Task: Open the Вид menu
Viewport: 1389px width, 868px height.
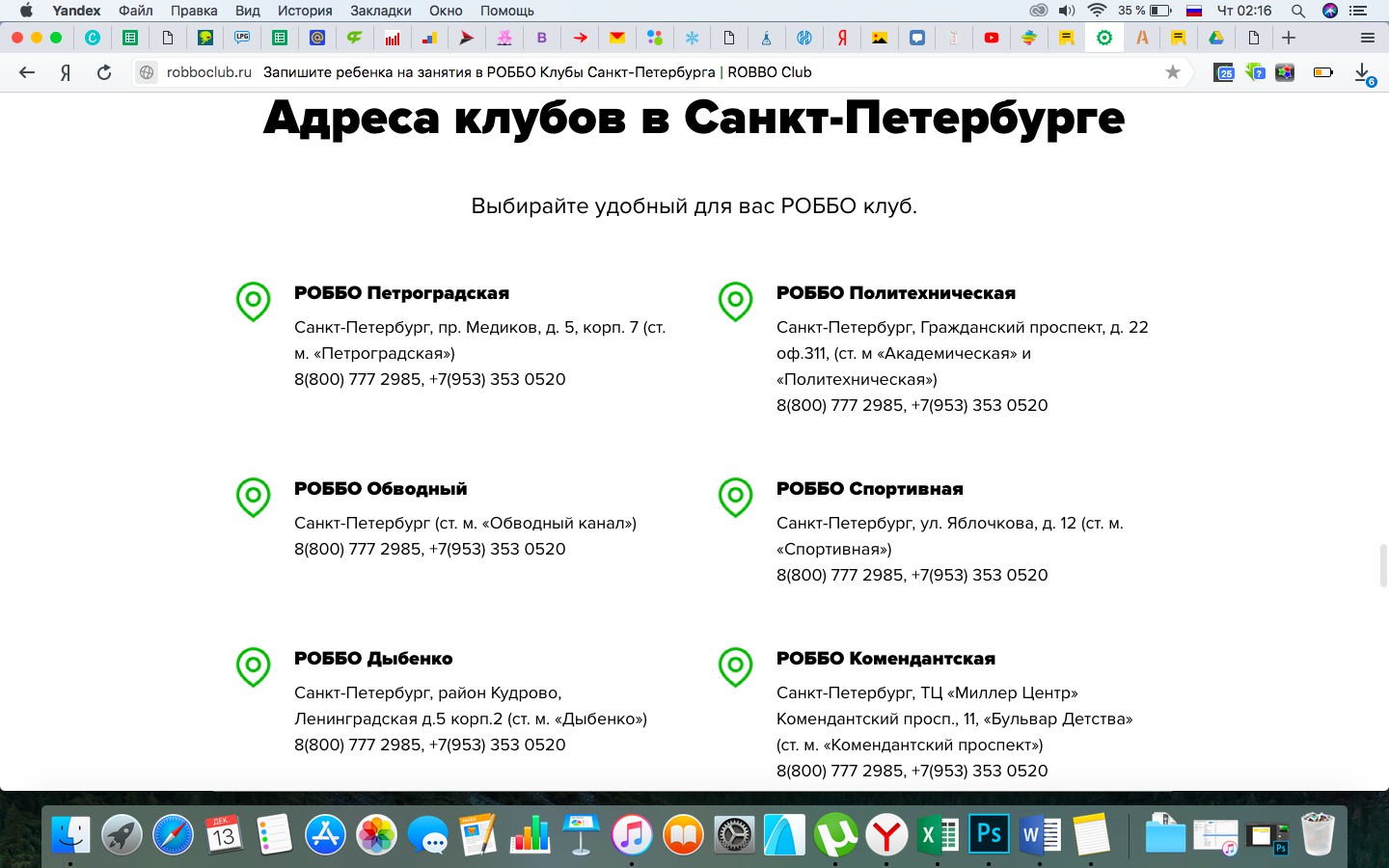Action: point(248,11)
